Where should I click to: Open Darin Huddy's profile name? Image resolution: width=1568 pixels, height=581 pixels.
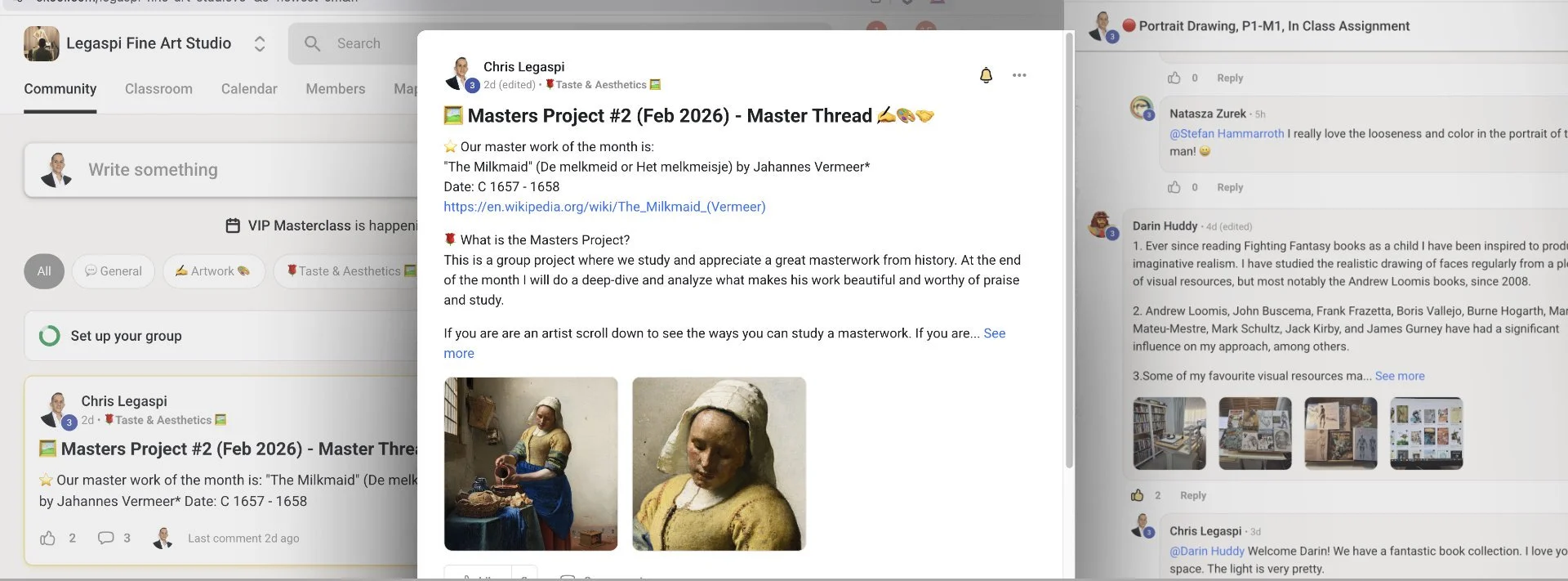click(x=1165, y=226)
